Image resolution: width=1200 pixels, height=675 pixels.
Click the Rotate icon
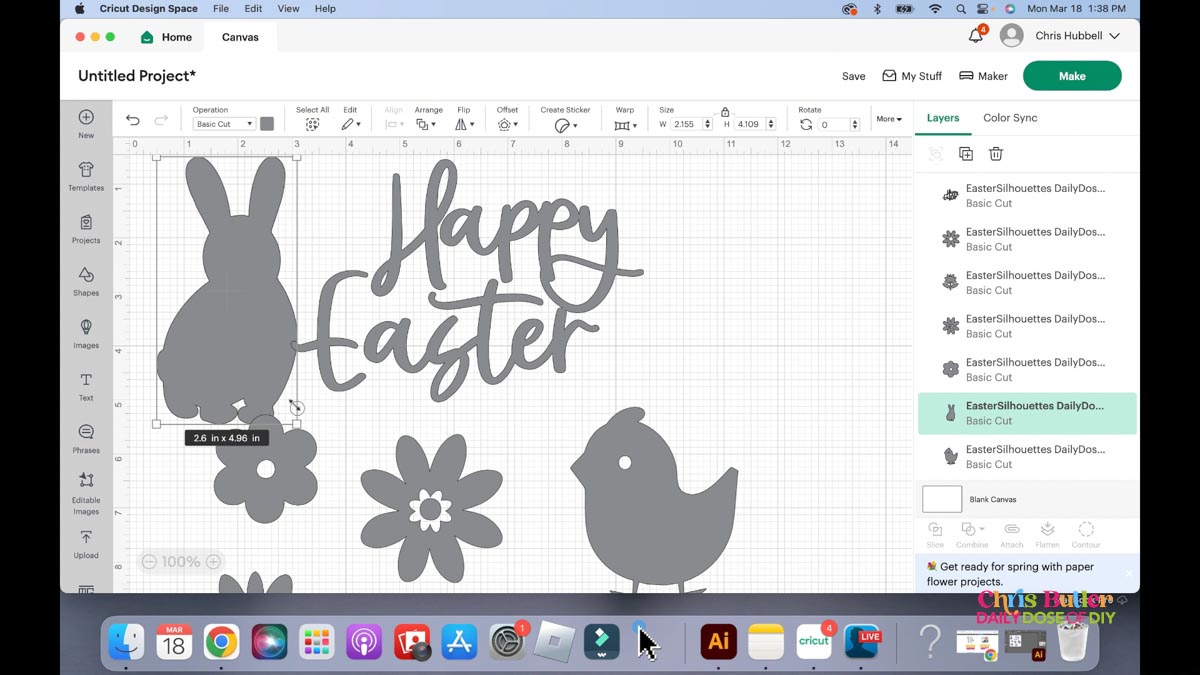click(806, 124)
